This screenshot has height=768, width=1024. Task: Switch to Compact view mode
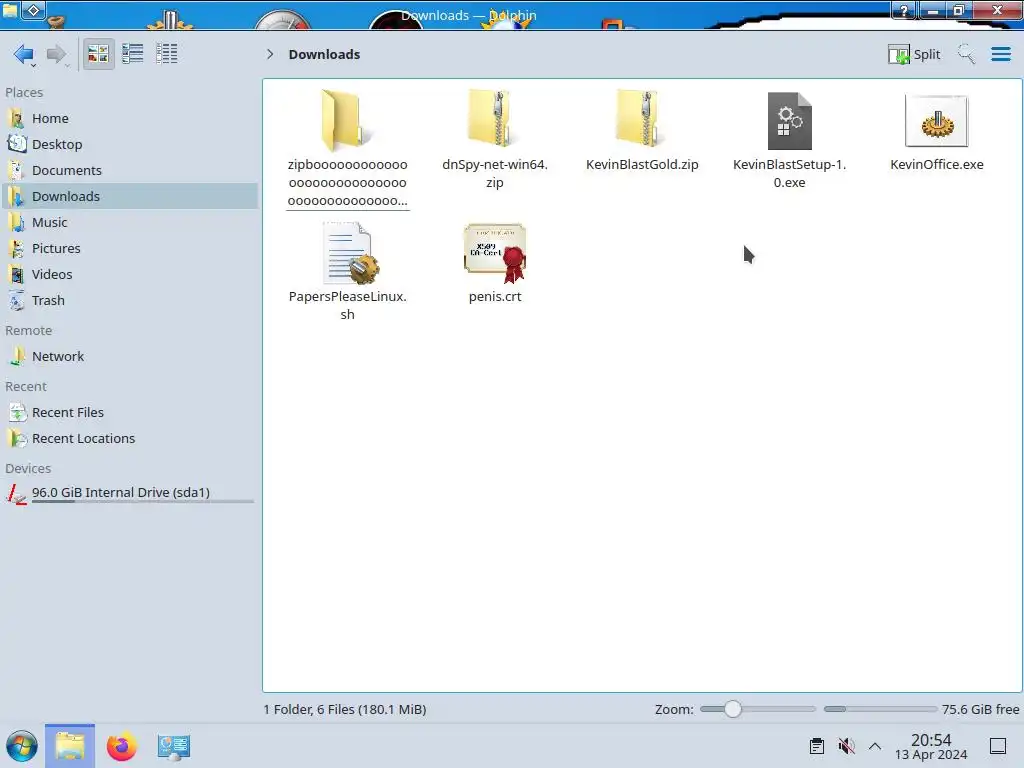tap(133, 54)
